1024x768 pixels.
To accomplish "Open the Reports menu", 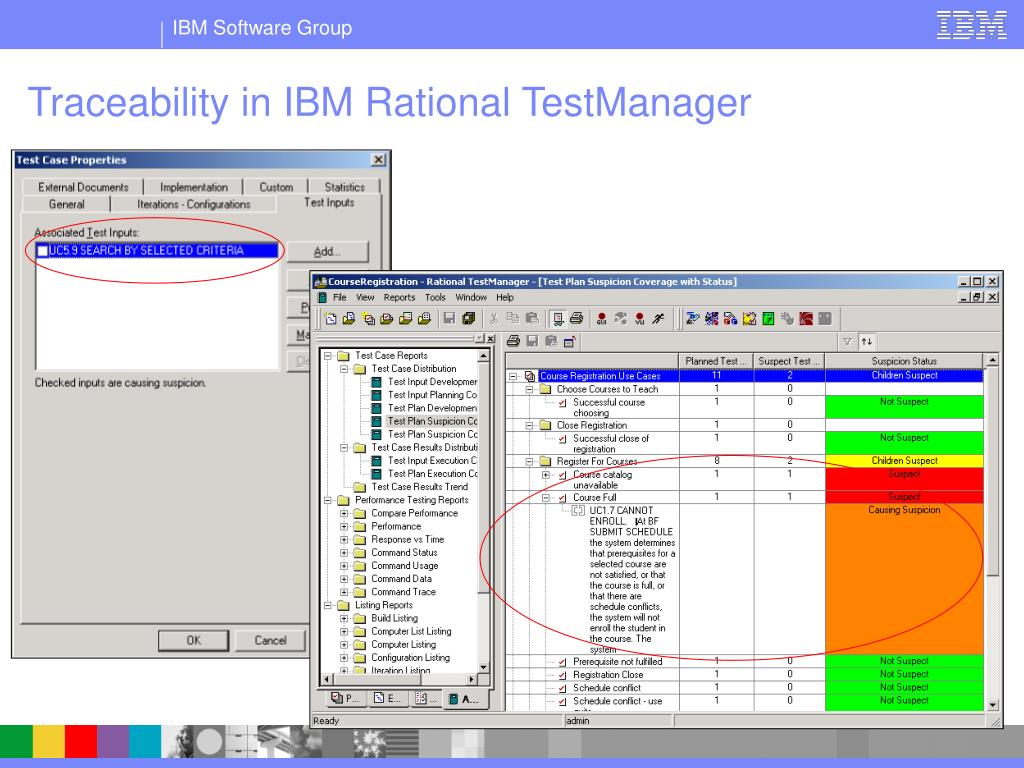I will (400, 297).
